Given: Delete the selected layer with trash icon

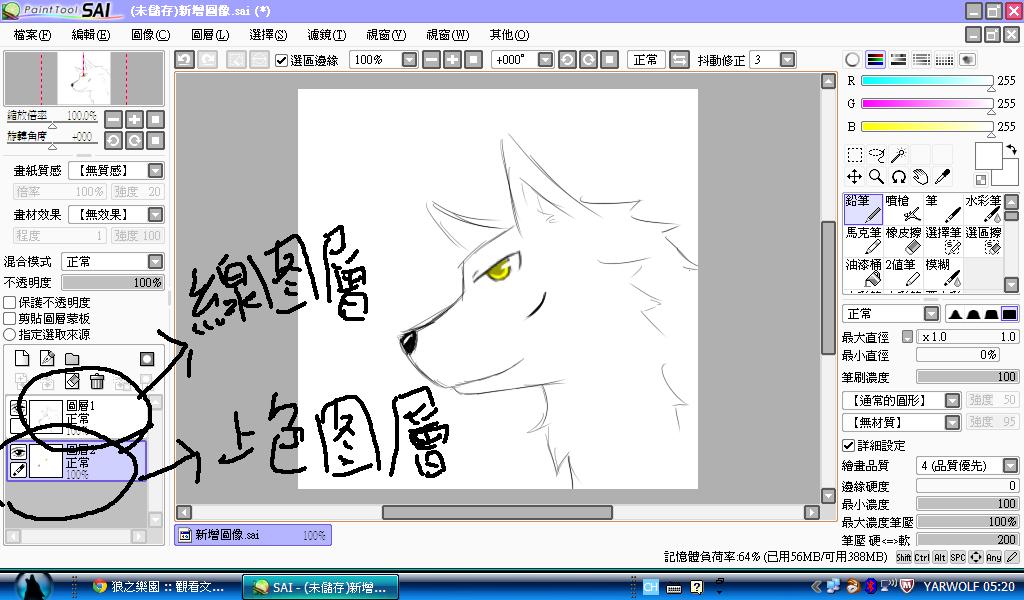Looking at the screenshot, I should click(x=97, y=381).
